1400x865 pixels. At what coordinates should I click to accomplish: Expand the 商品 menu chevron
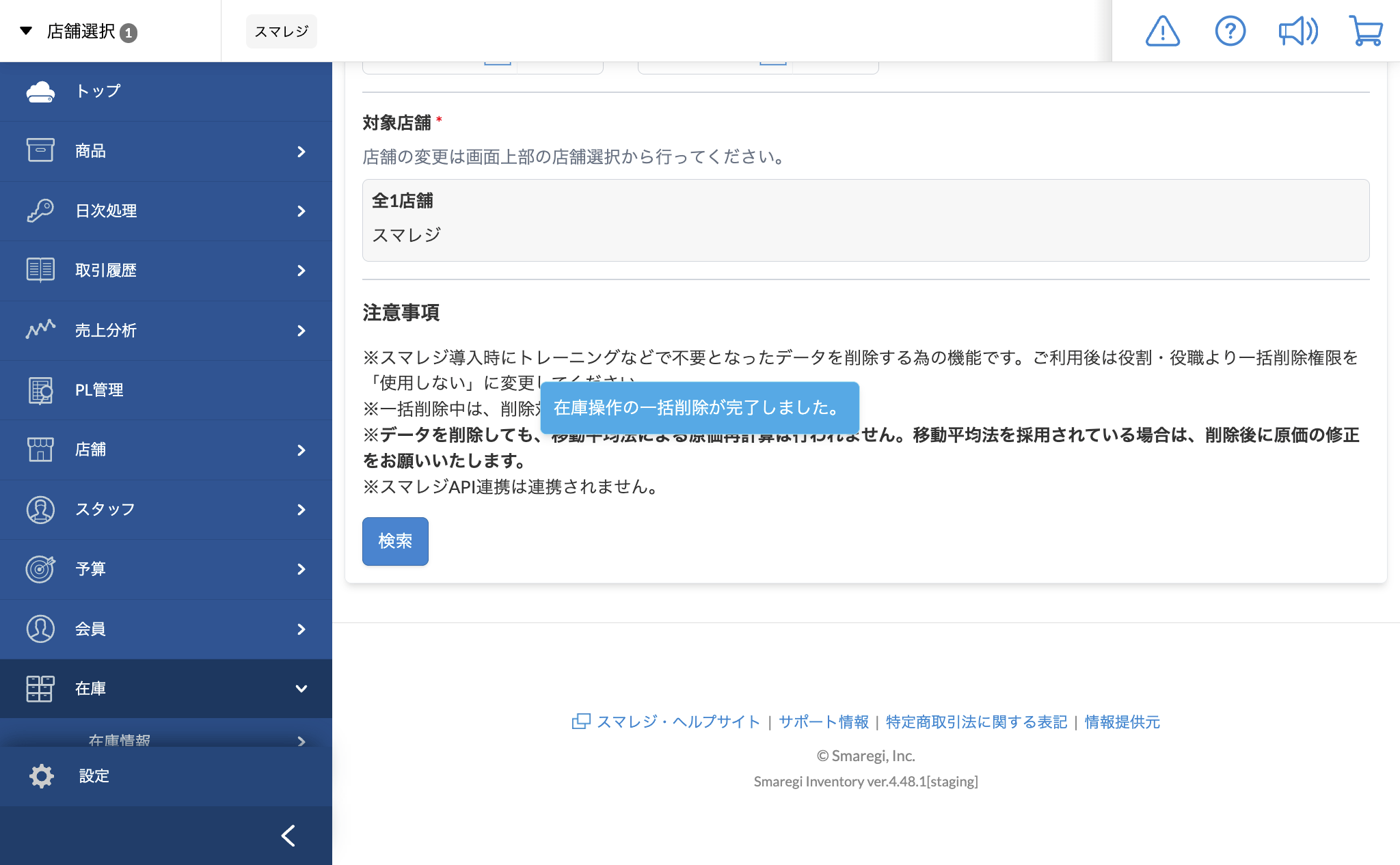(301, 152)
